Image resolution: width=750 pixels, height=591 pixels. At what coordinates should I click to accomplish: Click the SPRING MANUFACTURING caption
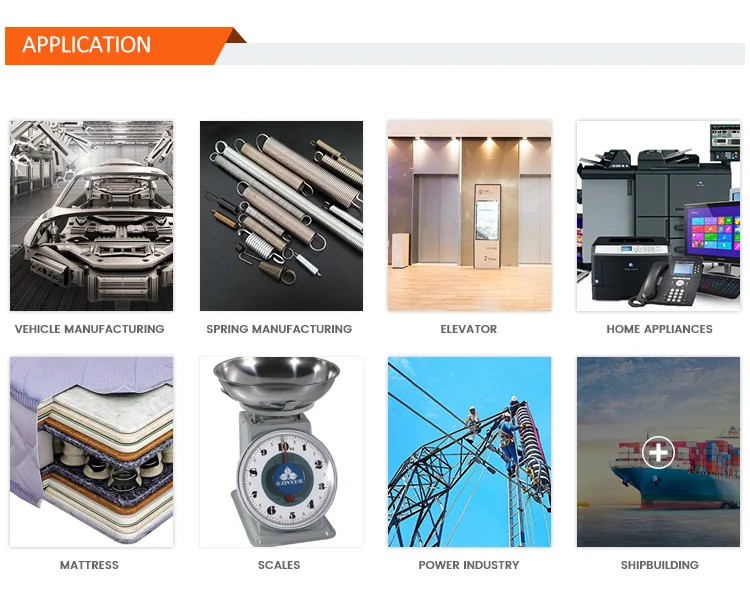[279, 329]
